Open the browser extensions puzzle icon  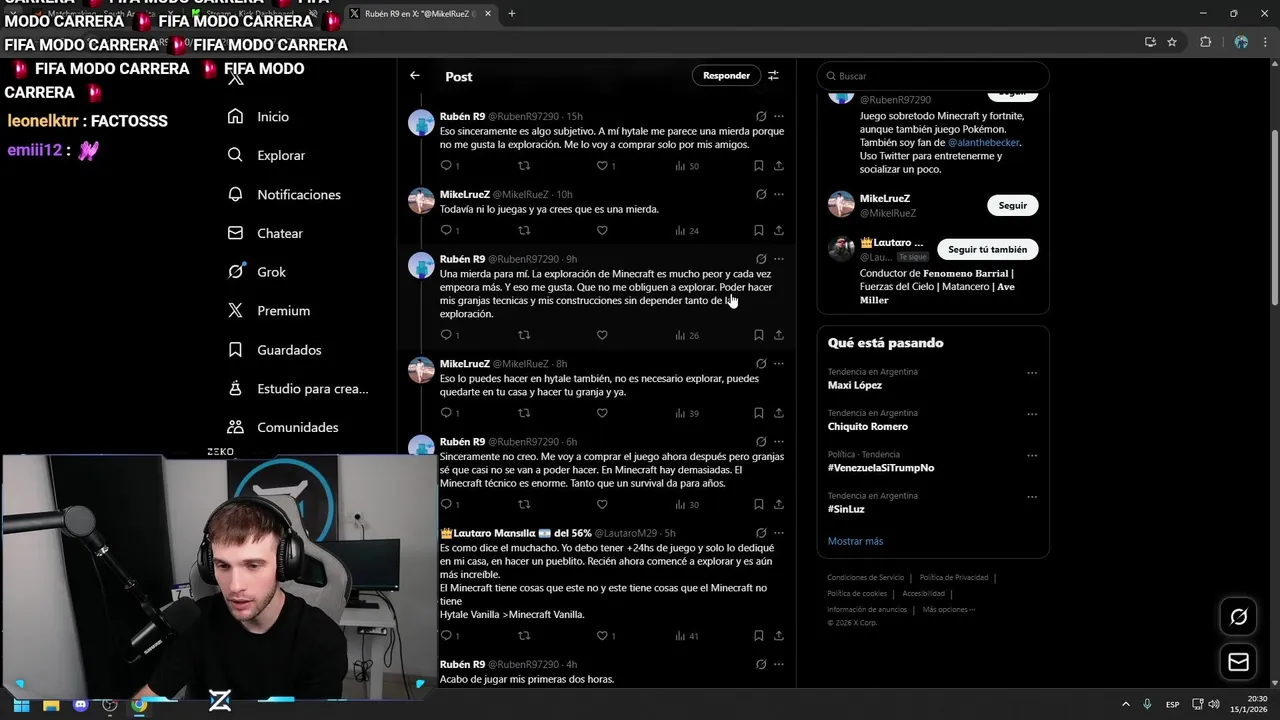[1205, 42]
